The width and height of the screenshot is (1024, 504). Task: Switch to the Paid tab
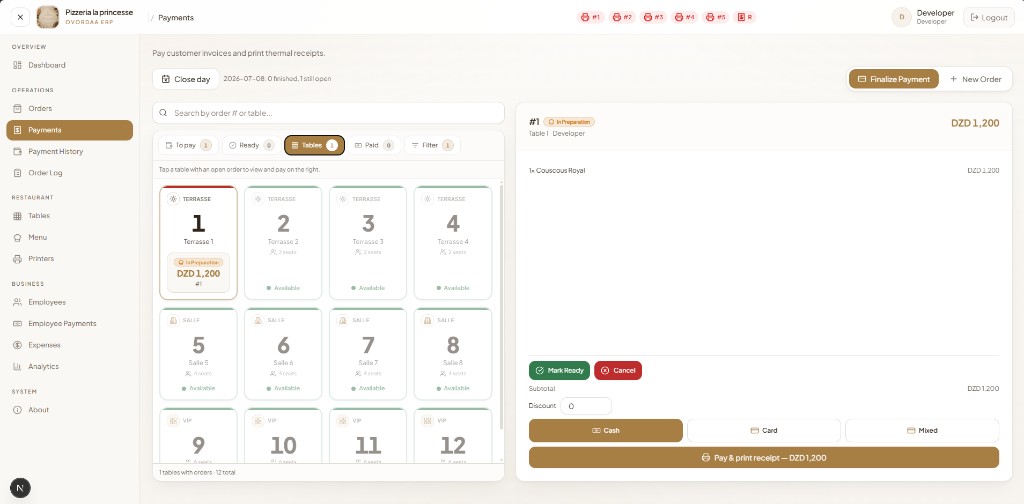tap(374, 146)
